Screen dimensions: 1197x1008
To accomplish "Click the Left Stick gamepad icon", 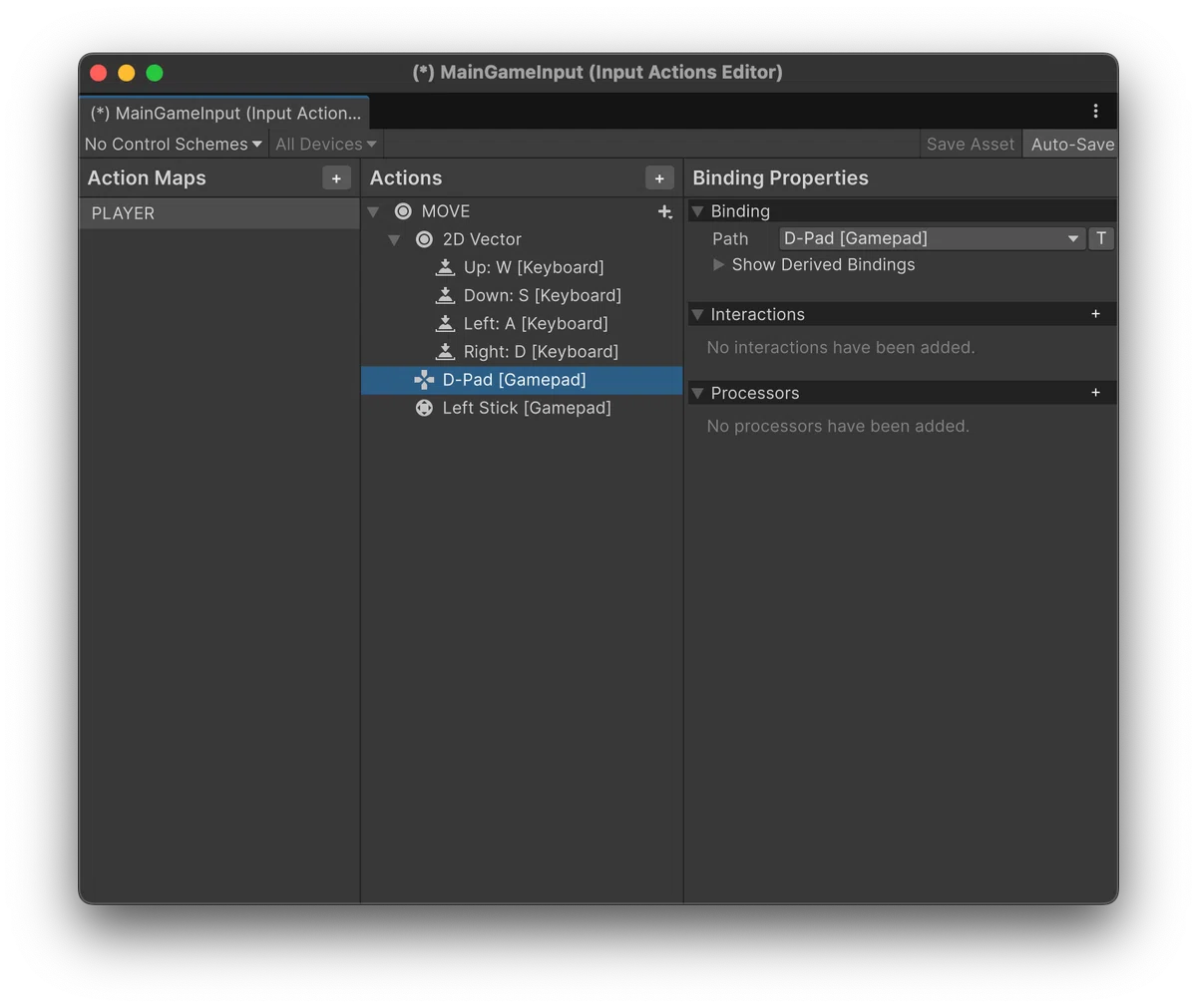I will pyautogui.click(x=424, y=408).
